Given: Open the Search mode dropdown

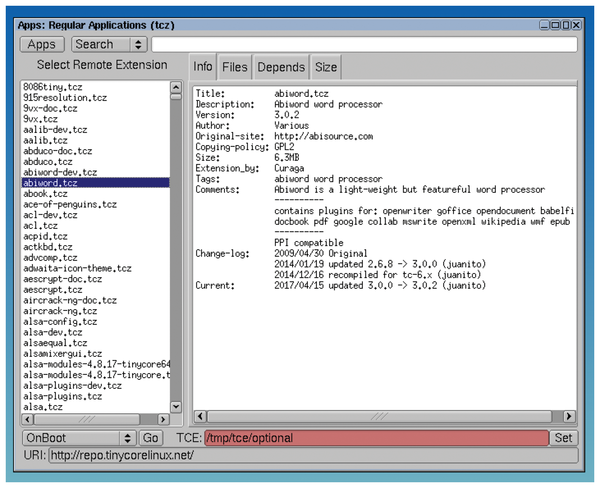Looking at the screenshot, I should [109, 44].
